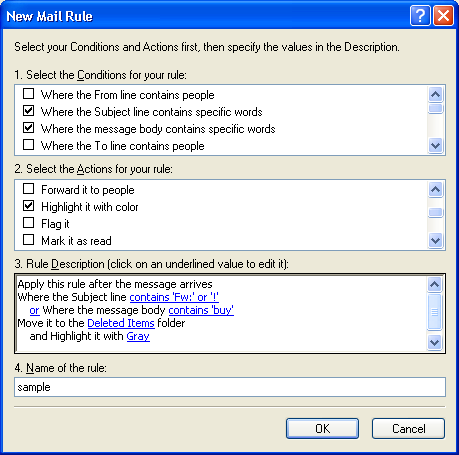
Task: Click the Rule Description scrollbar thumb
Action: pos(434,312)
